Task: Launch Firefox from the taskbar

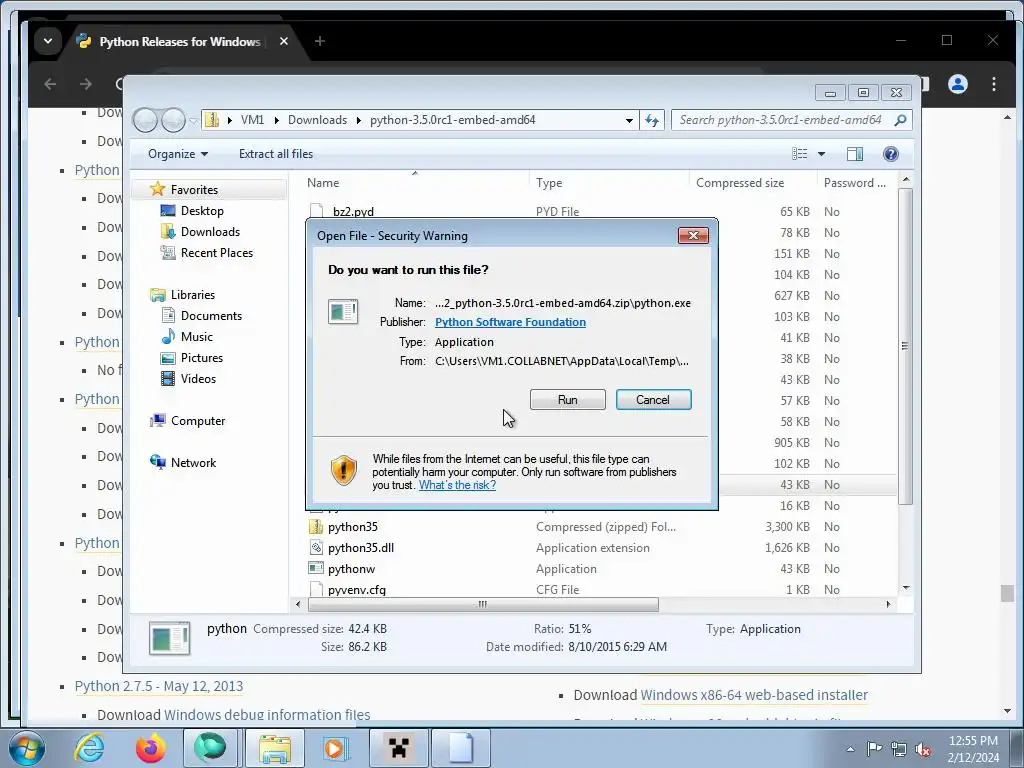Action: click(x=150, y=748)
